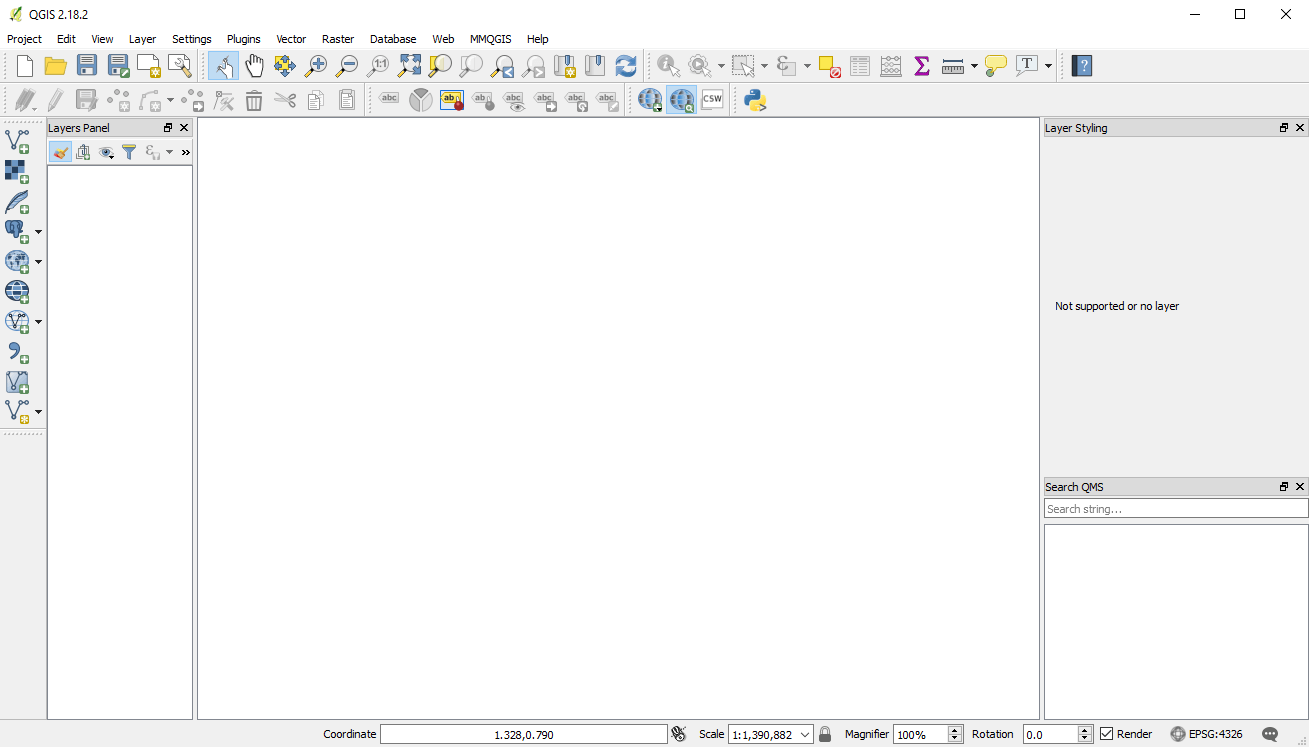Screen dimensions: 1309x747
Task: Toggle the scale lock padlock
Action: pos(824,733)
